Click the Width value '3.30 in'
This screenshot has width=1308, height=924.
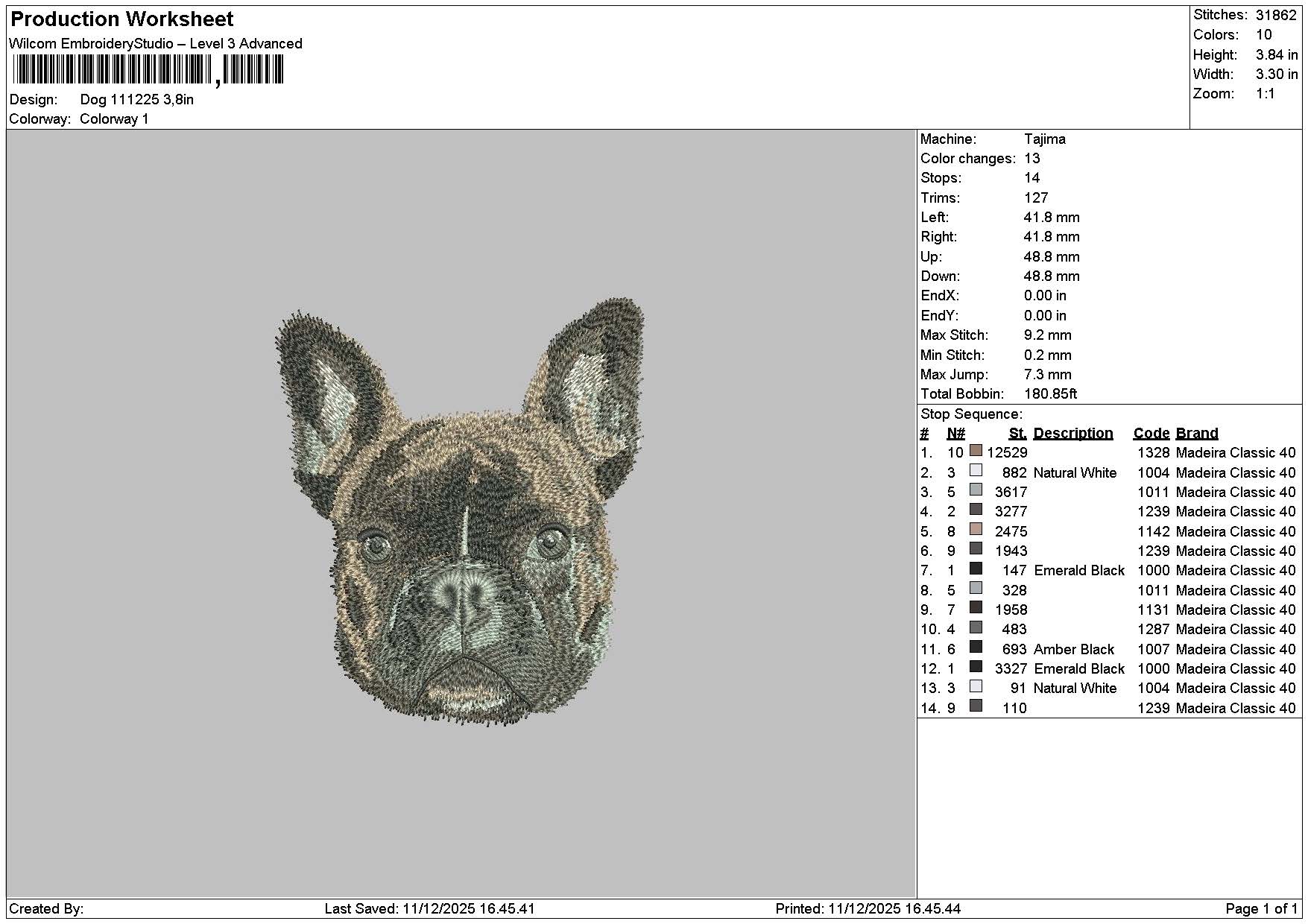[1277, 75]
